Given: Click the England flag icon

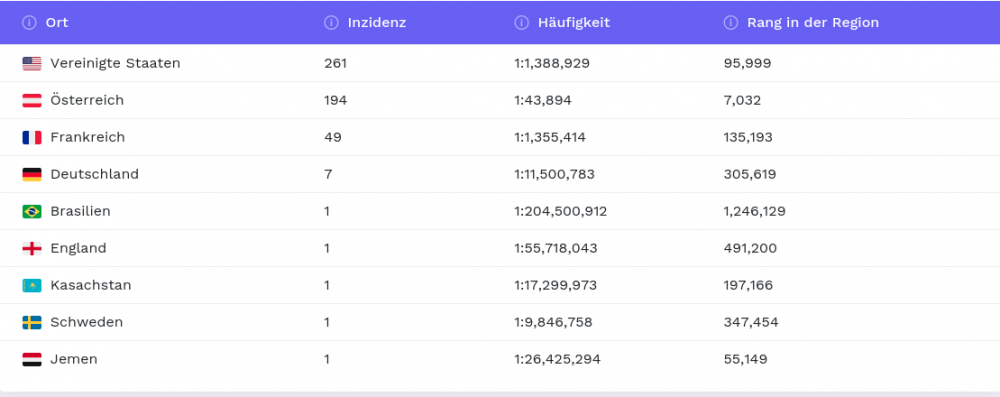Looking at the screenshot, I should [32, 248].
